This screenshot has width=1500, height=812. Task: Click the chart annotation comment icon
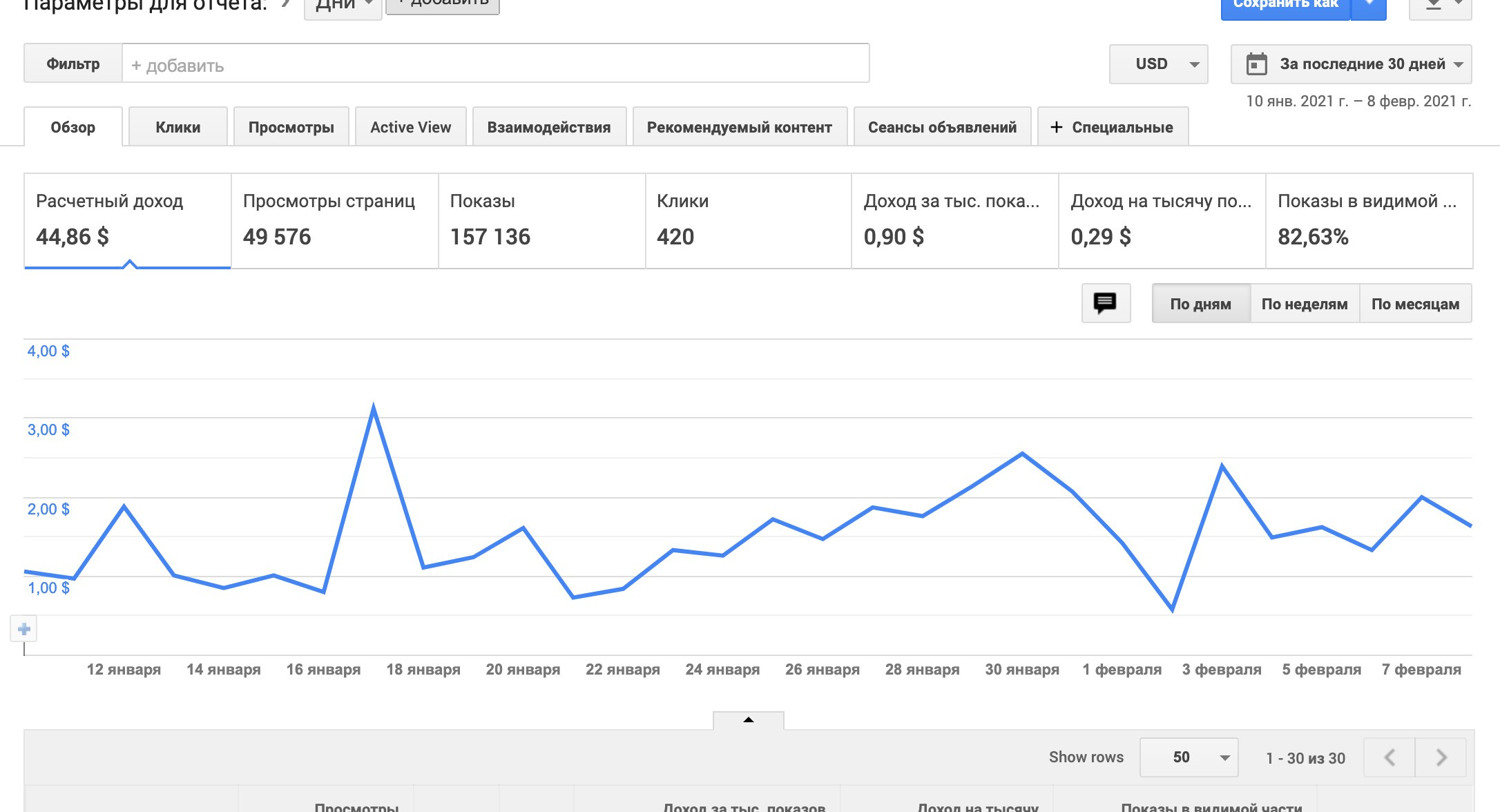1105,303
